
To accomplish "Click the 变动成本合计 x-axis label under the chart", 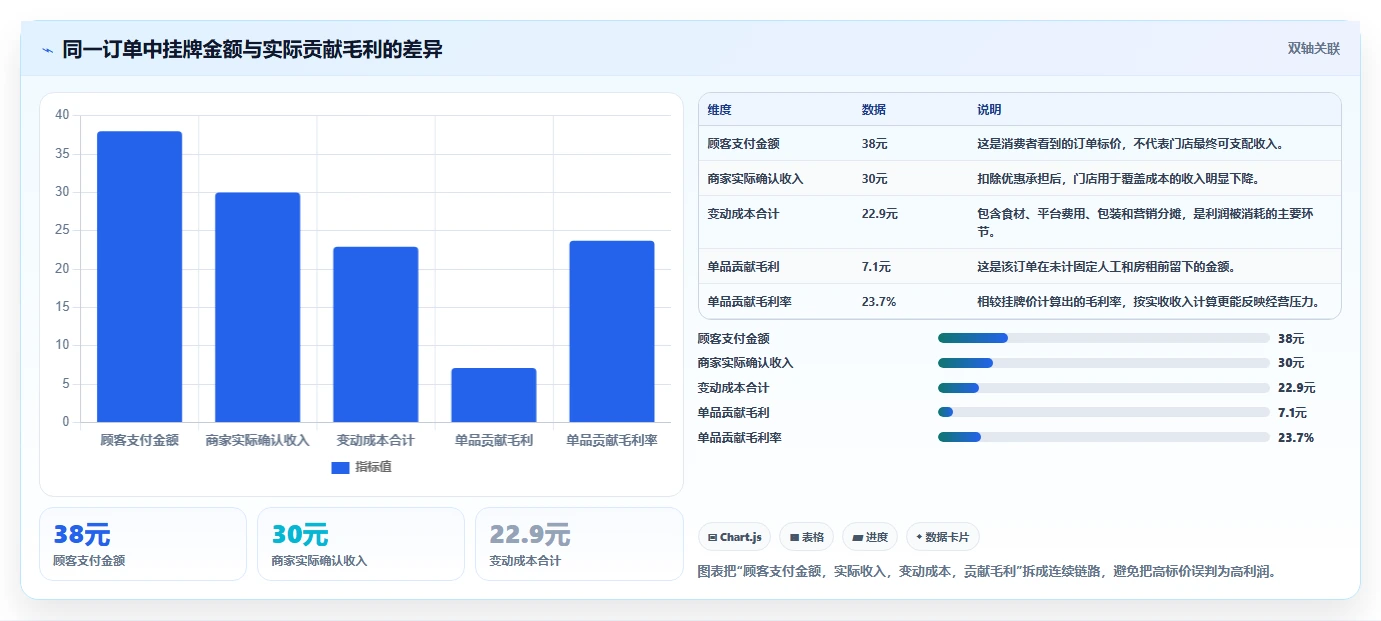I will pos(375,440).
